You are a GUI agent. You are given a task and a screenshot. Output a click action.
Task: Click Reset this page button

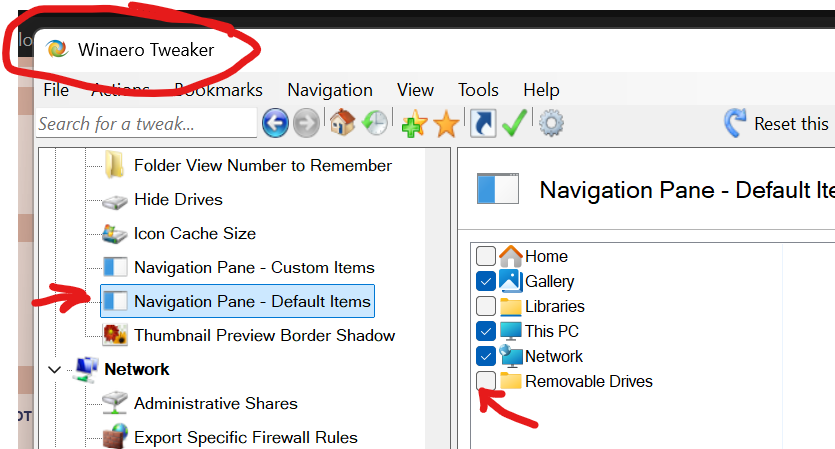pos(777,124)
